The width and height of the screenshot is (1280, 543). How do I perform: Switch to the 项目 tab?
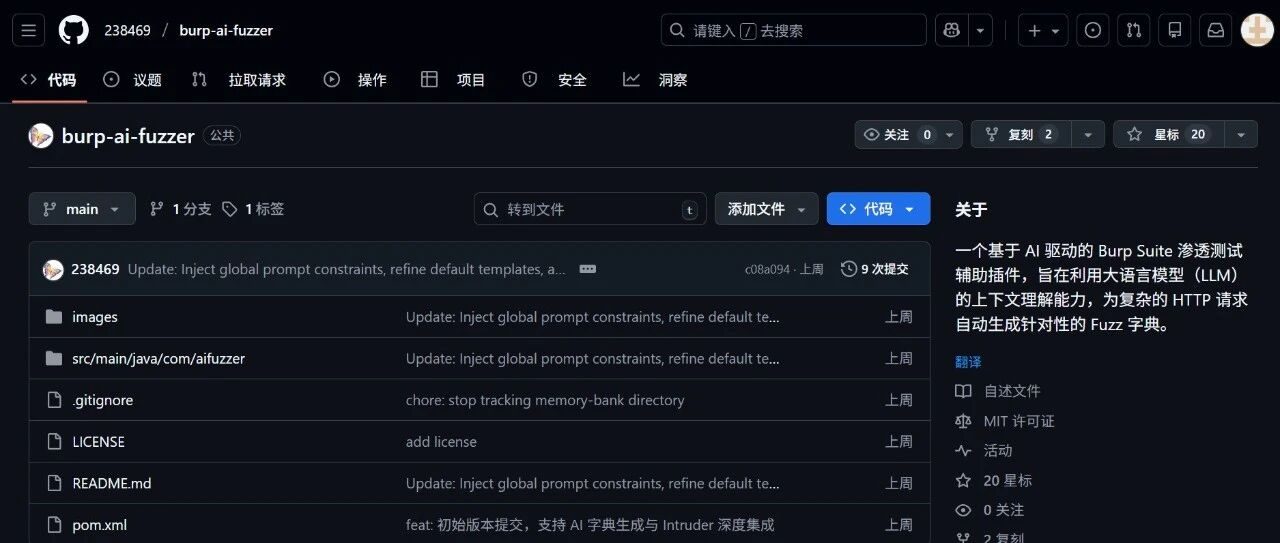point(453,79)
